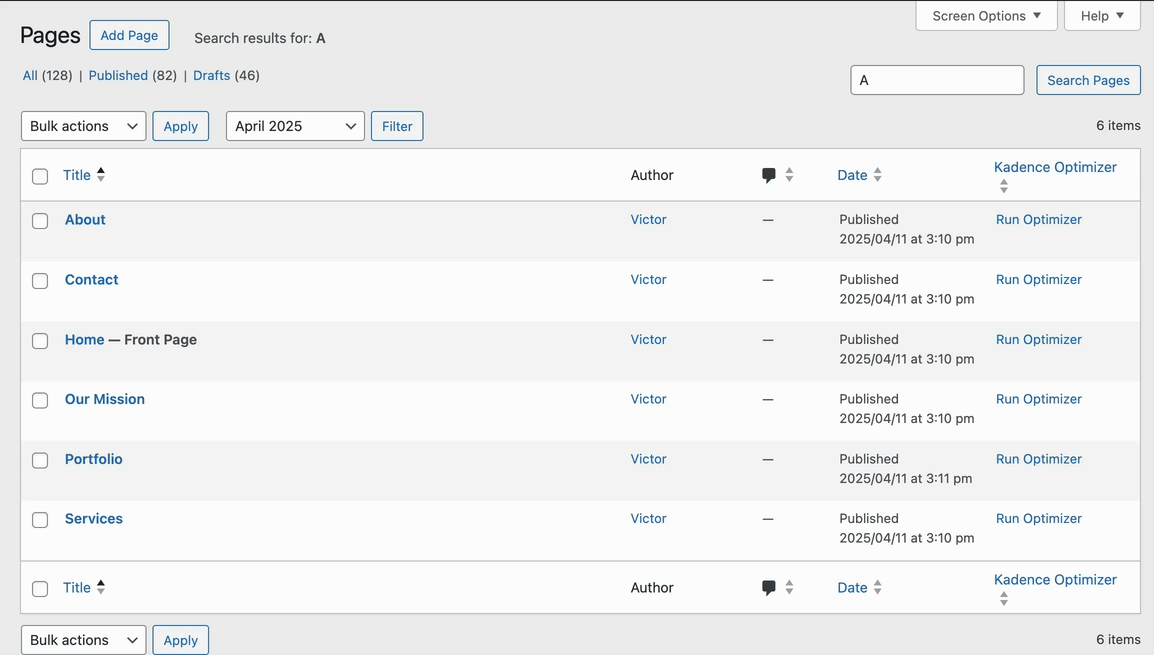This screenshot has width=1154, height=655.
Task: Select the About page checkbox
Action: (x=40, y=221)
